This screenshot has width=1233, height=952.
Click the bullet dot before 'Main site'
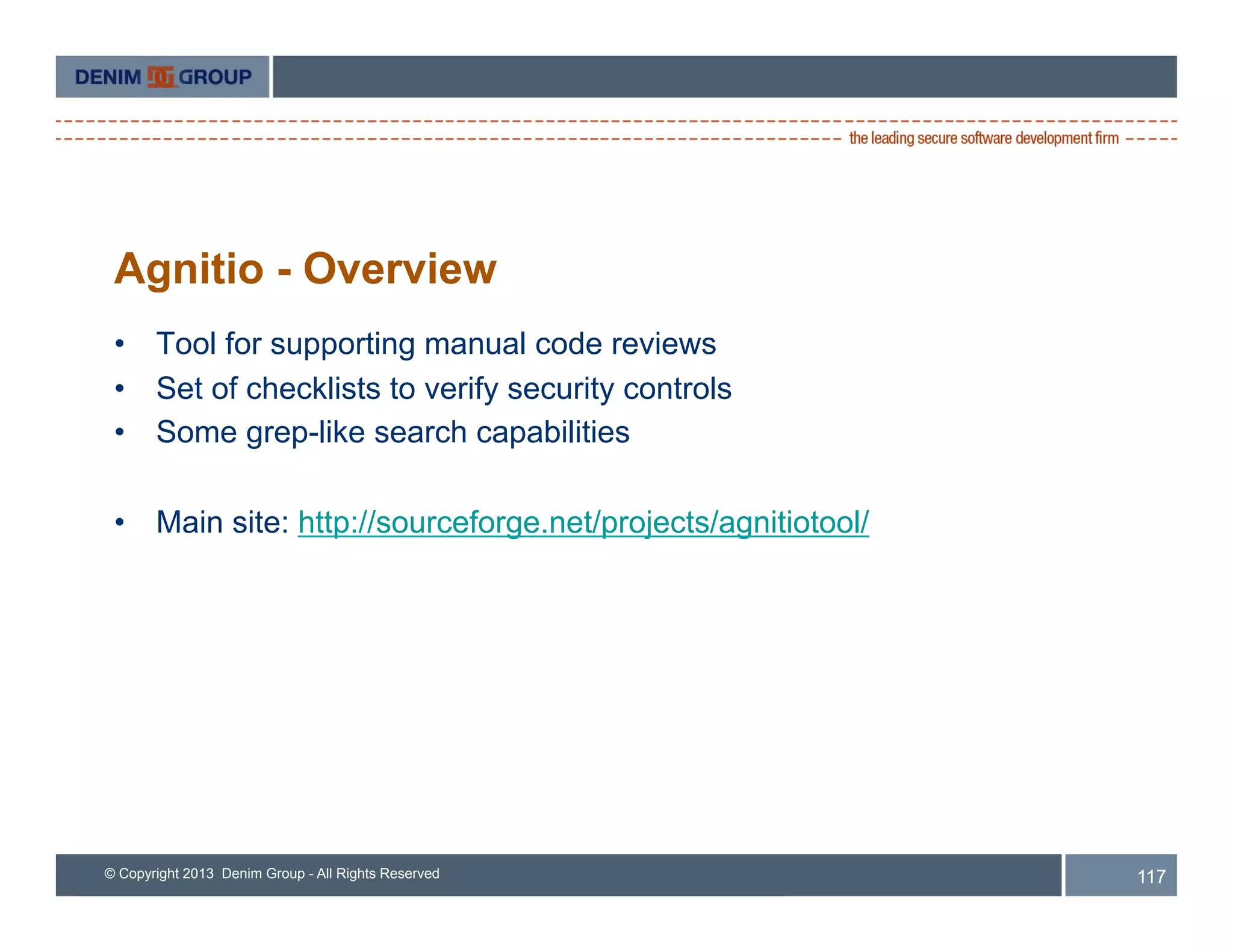pos(120,522)
